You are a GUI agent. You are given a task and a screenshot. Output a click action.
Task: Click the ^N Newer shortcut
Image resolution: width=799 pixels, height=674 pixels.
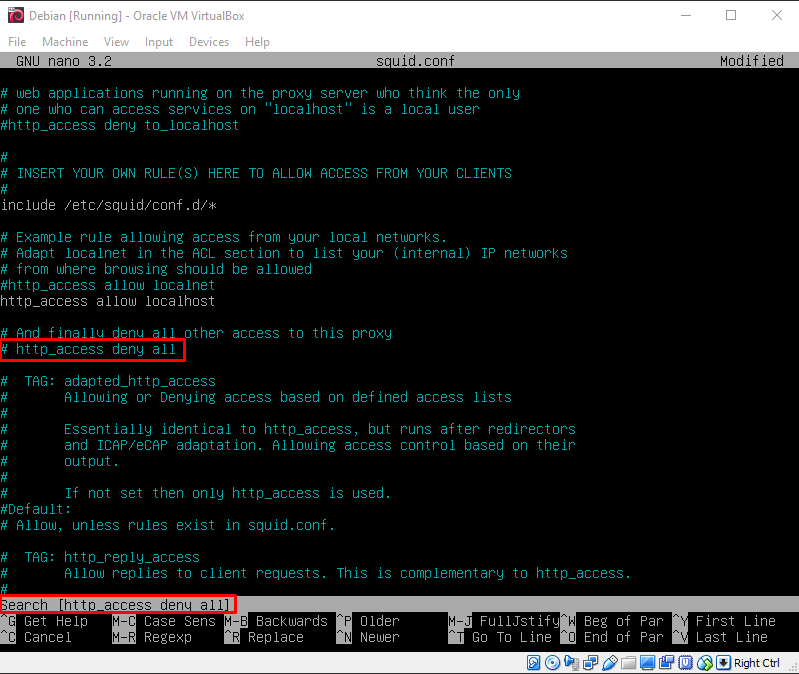pyautogui.click(x=368, y=637)
